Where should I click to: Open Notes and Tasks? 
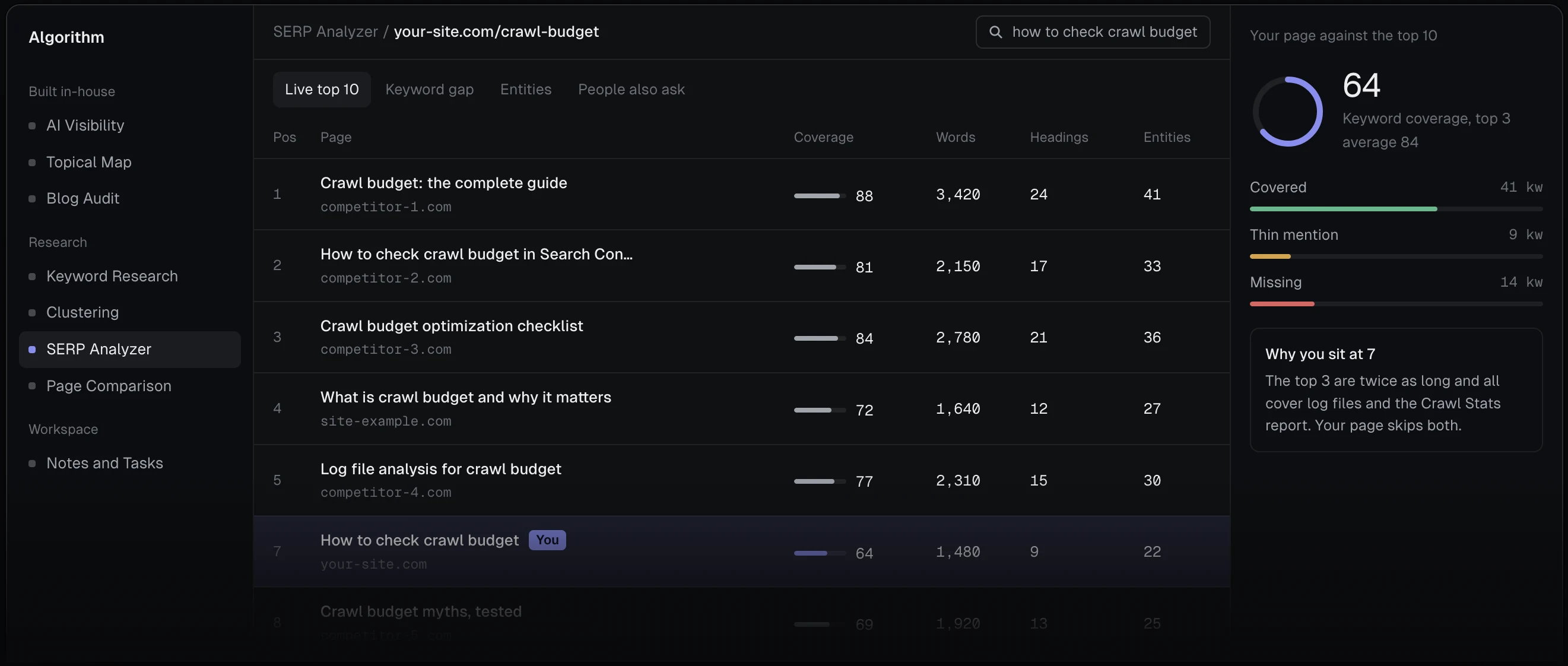tap(129, 463)
